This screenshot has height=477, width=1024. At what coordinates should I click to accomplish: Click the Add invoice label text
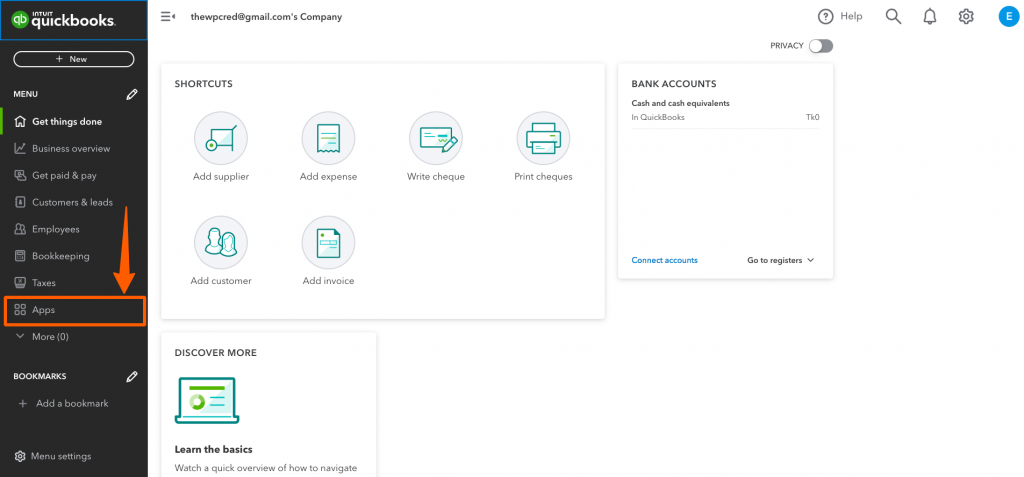(328, 281)
